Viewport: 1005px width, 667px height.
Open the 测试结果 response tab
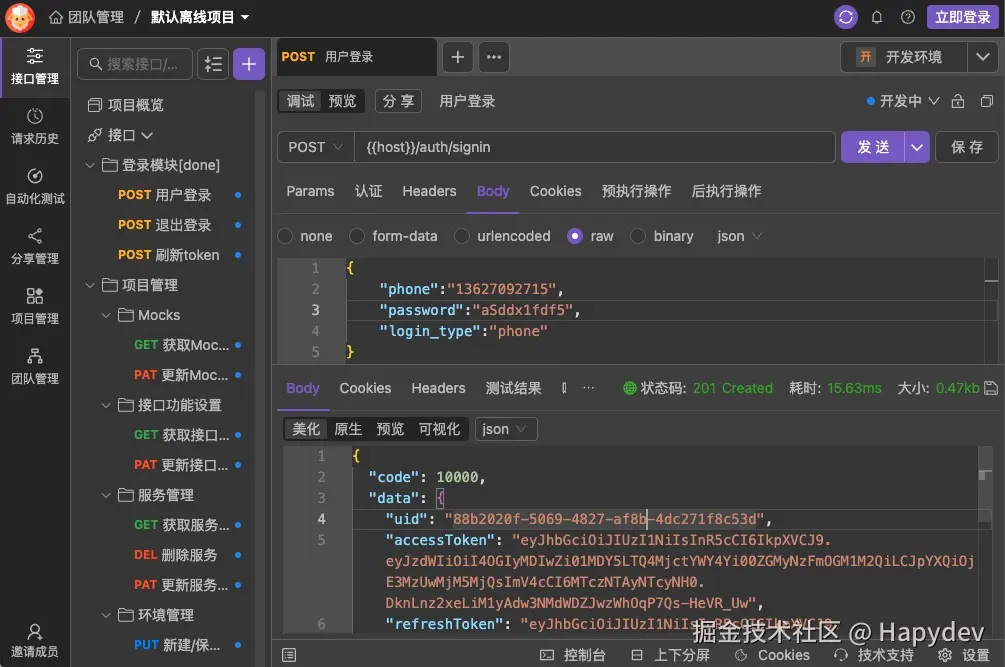[x=513, y=388]
